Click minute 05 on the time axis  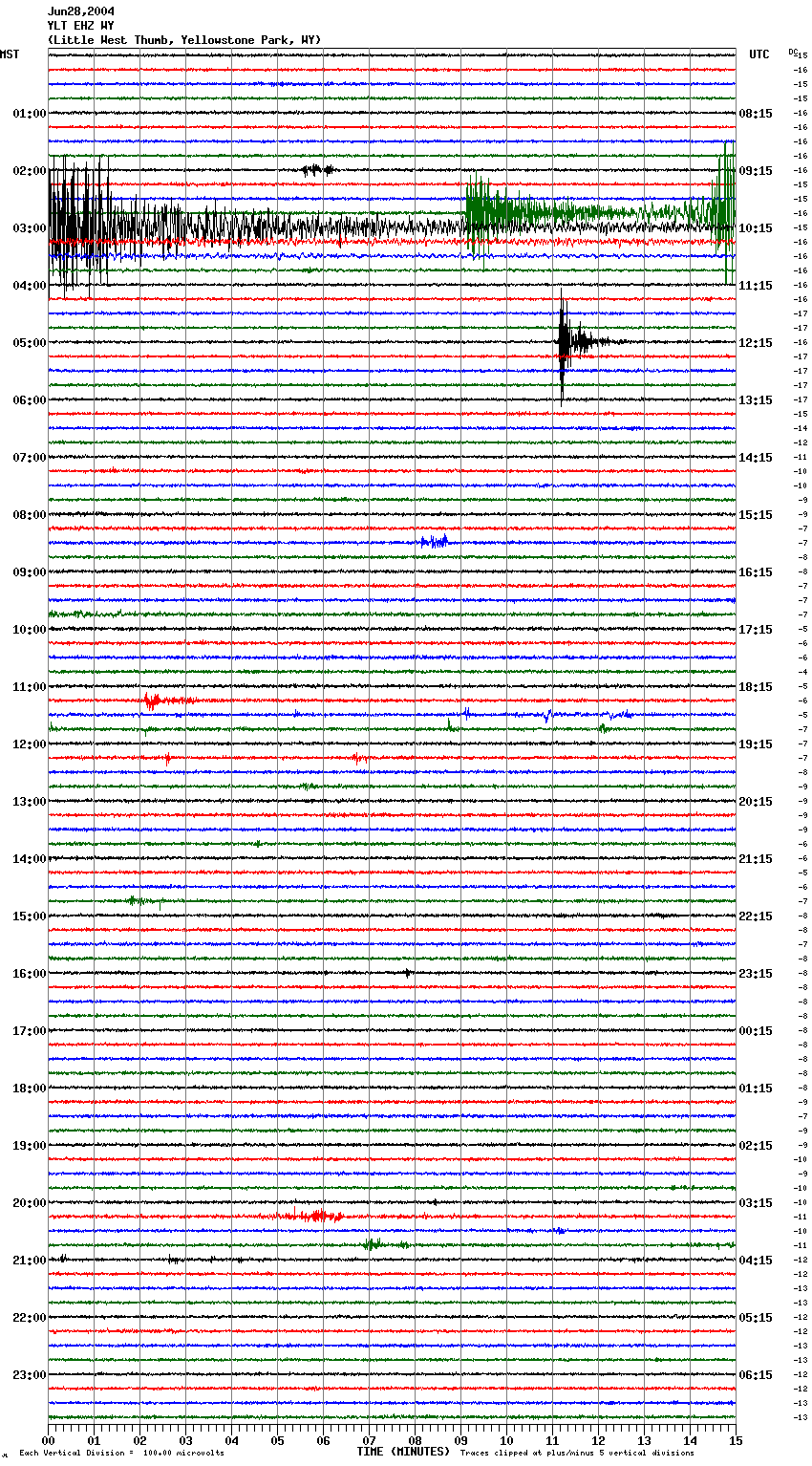pyautogui.click(x=277, y=1440)
